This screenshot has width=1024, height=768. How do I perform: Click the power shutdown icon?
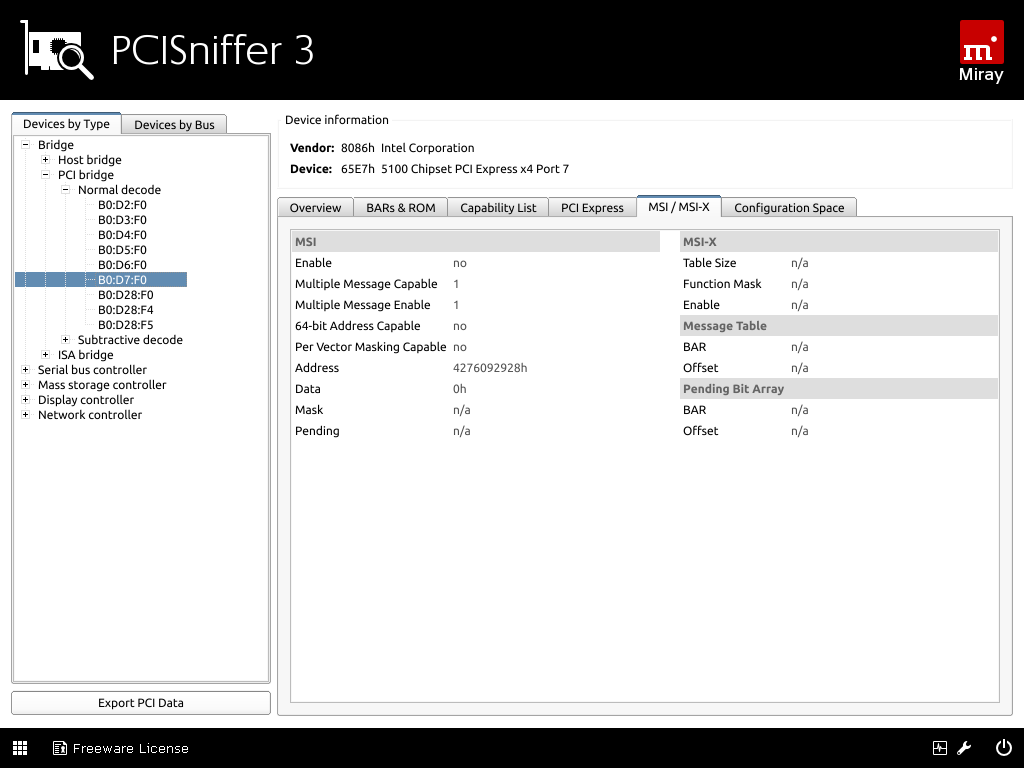[x=1003, y=748]
